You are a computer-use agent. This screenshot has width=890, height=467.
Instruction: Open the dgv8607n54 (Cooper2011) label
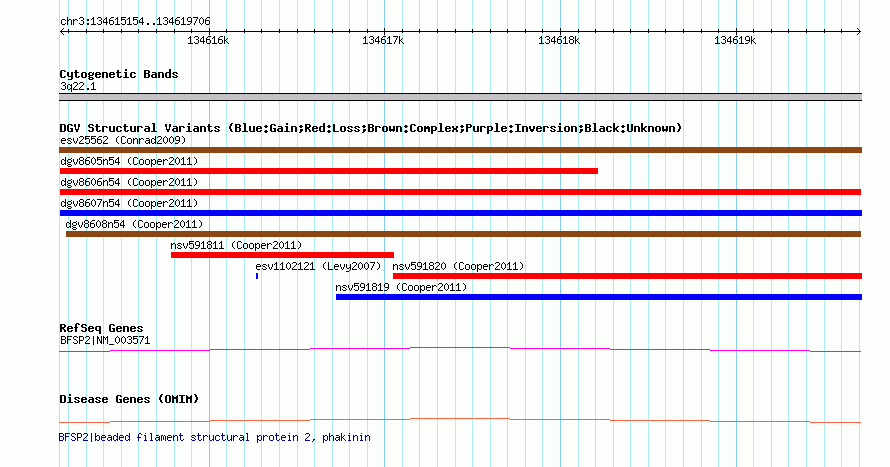click(x=129, y=203)
